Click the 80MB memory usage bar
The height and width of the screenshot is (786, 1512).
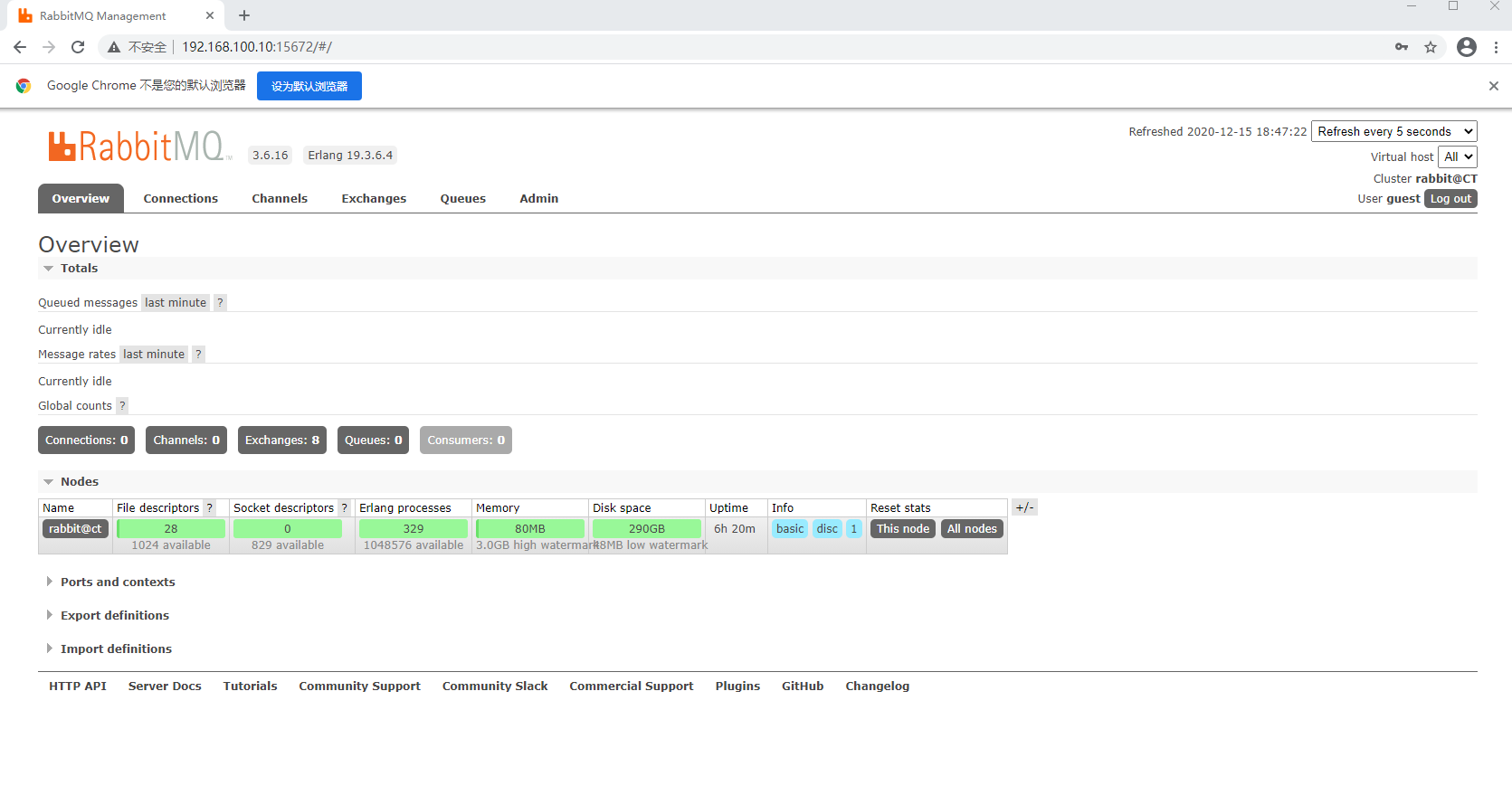tap(530, 529)
